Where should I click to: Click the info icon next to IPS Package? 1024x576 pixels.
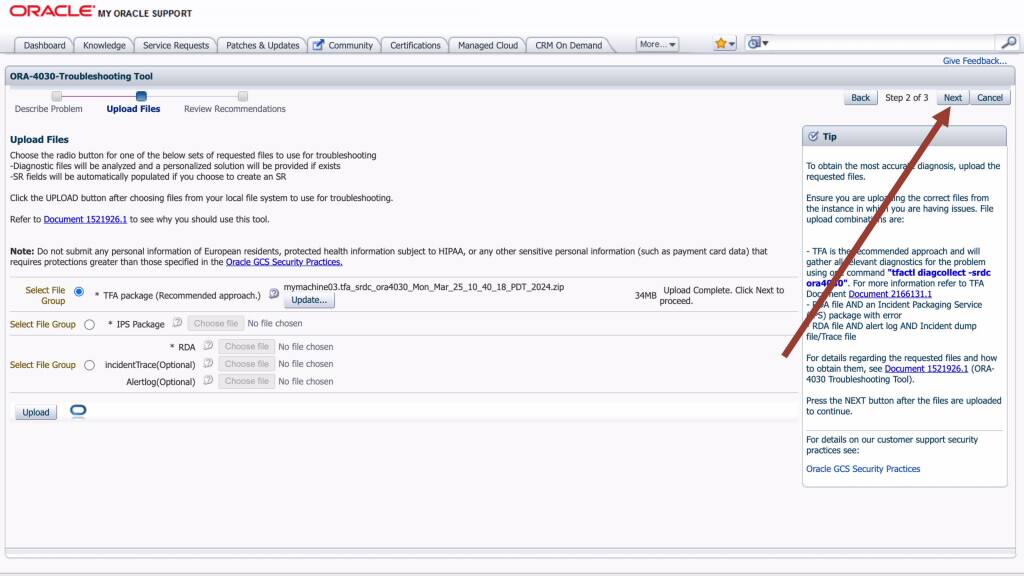point(176,323)
